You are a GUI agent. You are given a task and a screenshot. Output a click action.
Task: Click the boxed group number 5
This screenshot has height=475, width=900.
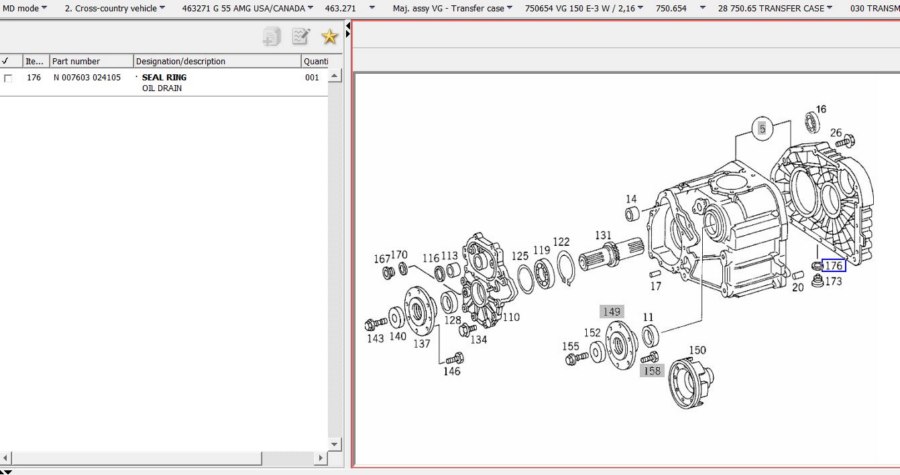(762, 129)
